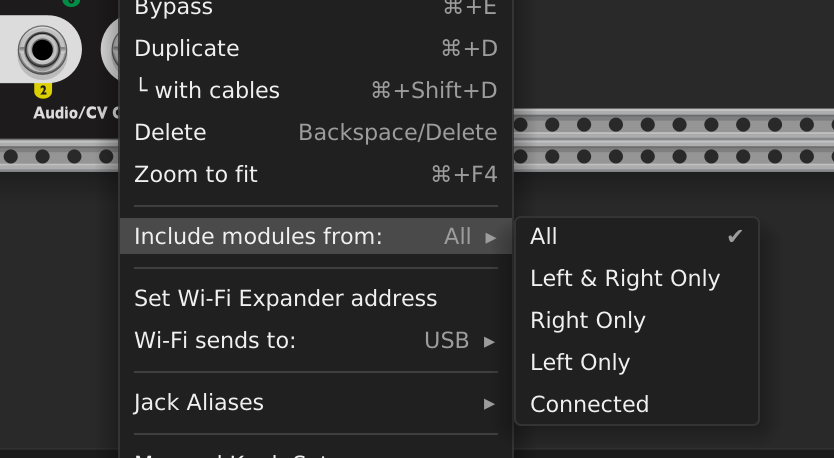Click the partially hidden jack beside the menu
Viewport: 834px width, 458px height.
111,48
